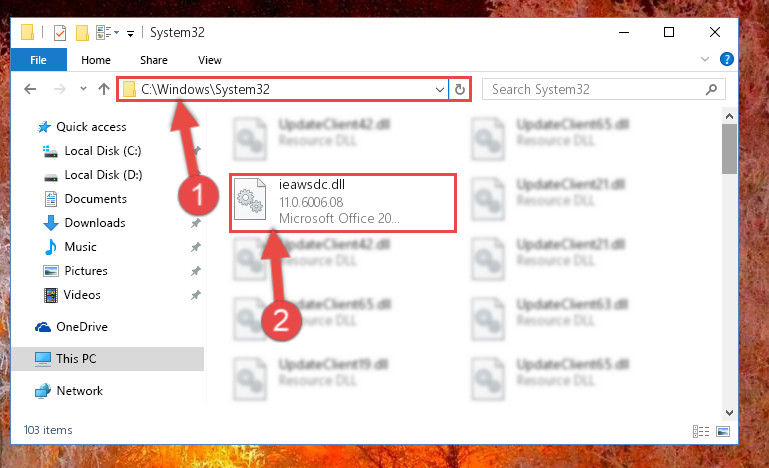Select Downloads in the navigation pane

coord(95,223)
